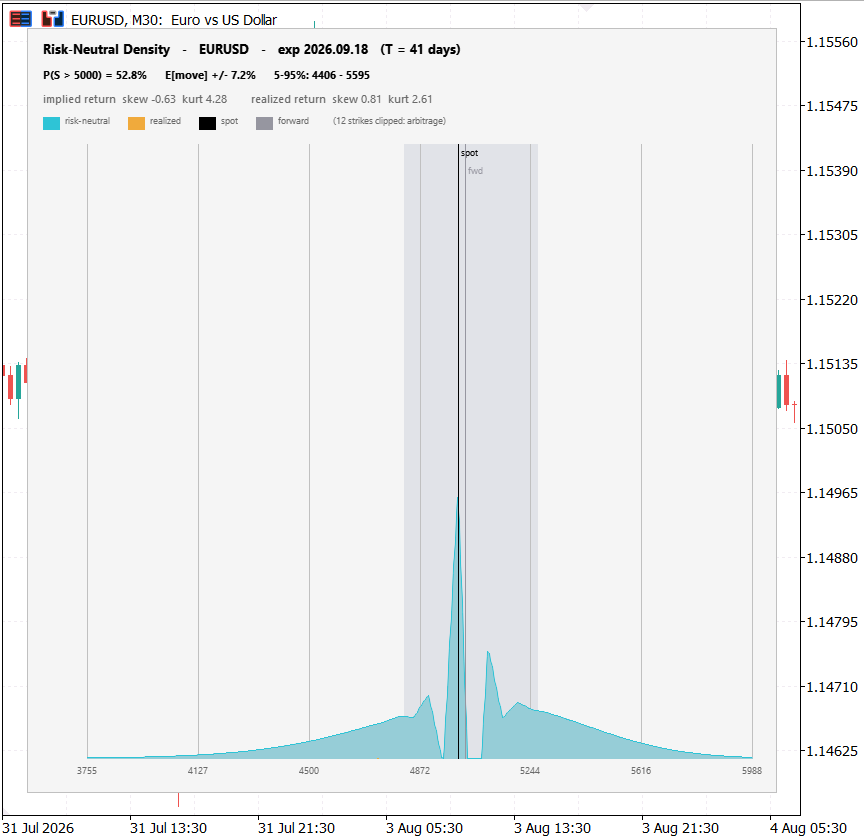Click the strike axis label 3755
Screen dimensions: 864x837
pos(87,770)
